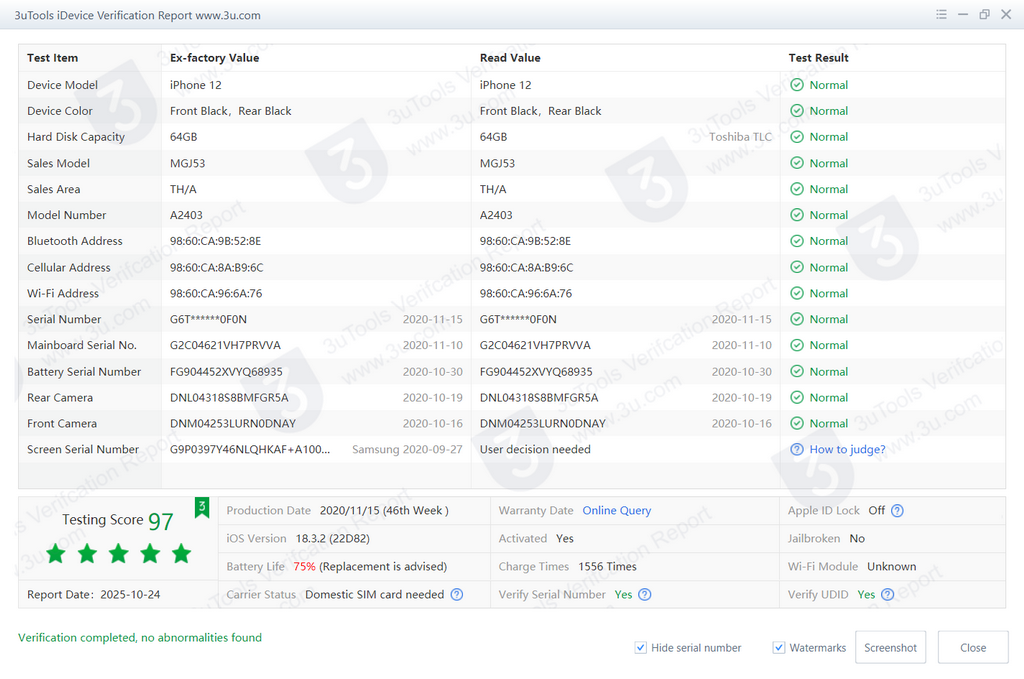Screen dimensions: 1024x679
Task: Click the Serial Number Normal check icon
Action: [797, 319]
